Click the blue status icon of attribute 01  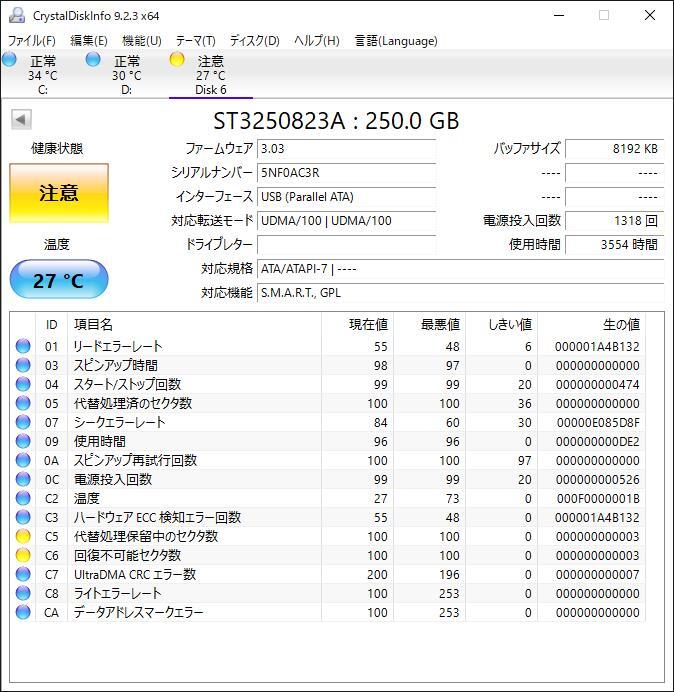23,346
